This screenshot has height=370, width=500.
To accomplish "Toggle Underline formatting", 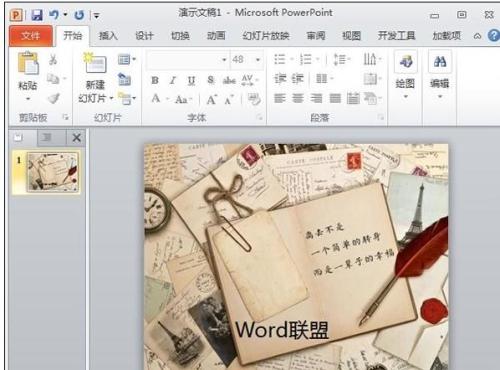I will [191, 80].
